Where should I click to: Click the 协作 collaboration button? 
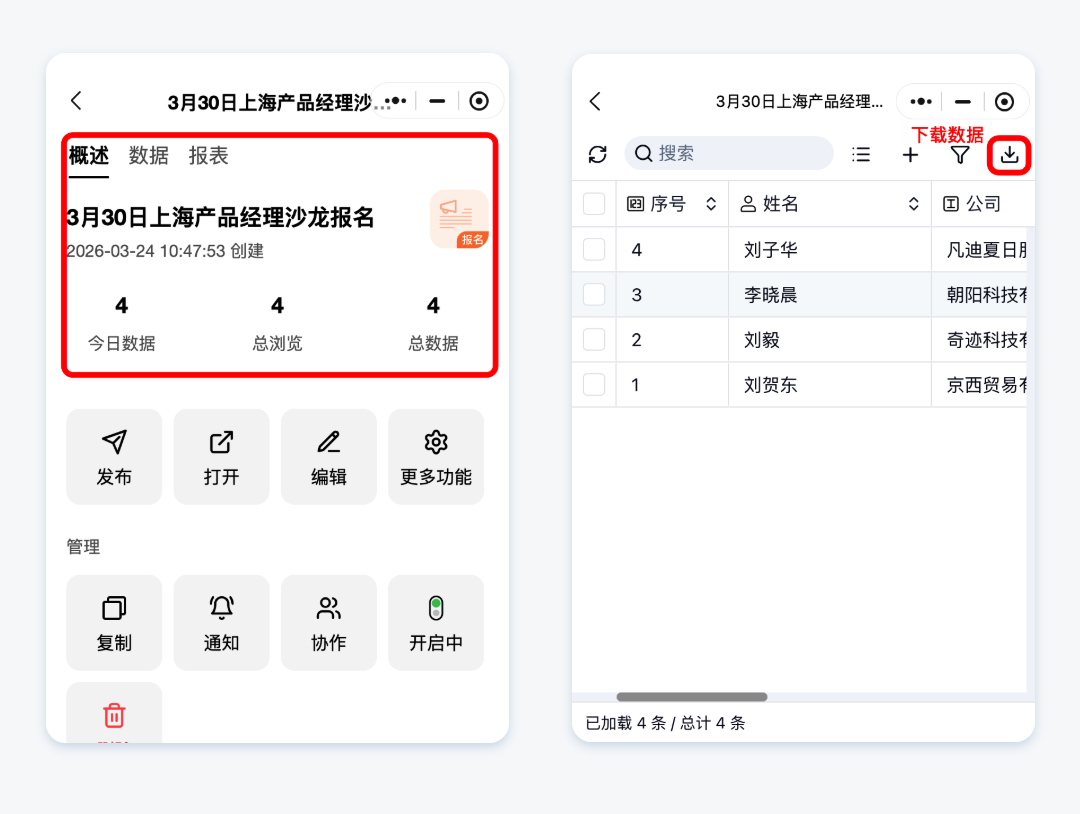click(x=328, y=622)
